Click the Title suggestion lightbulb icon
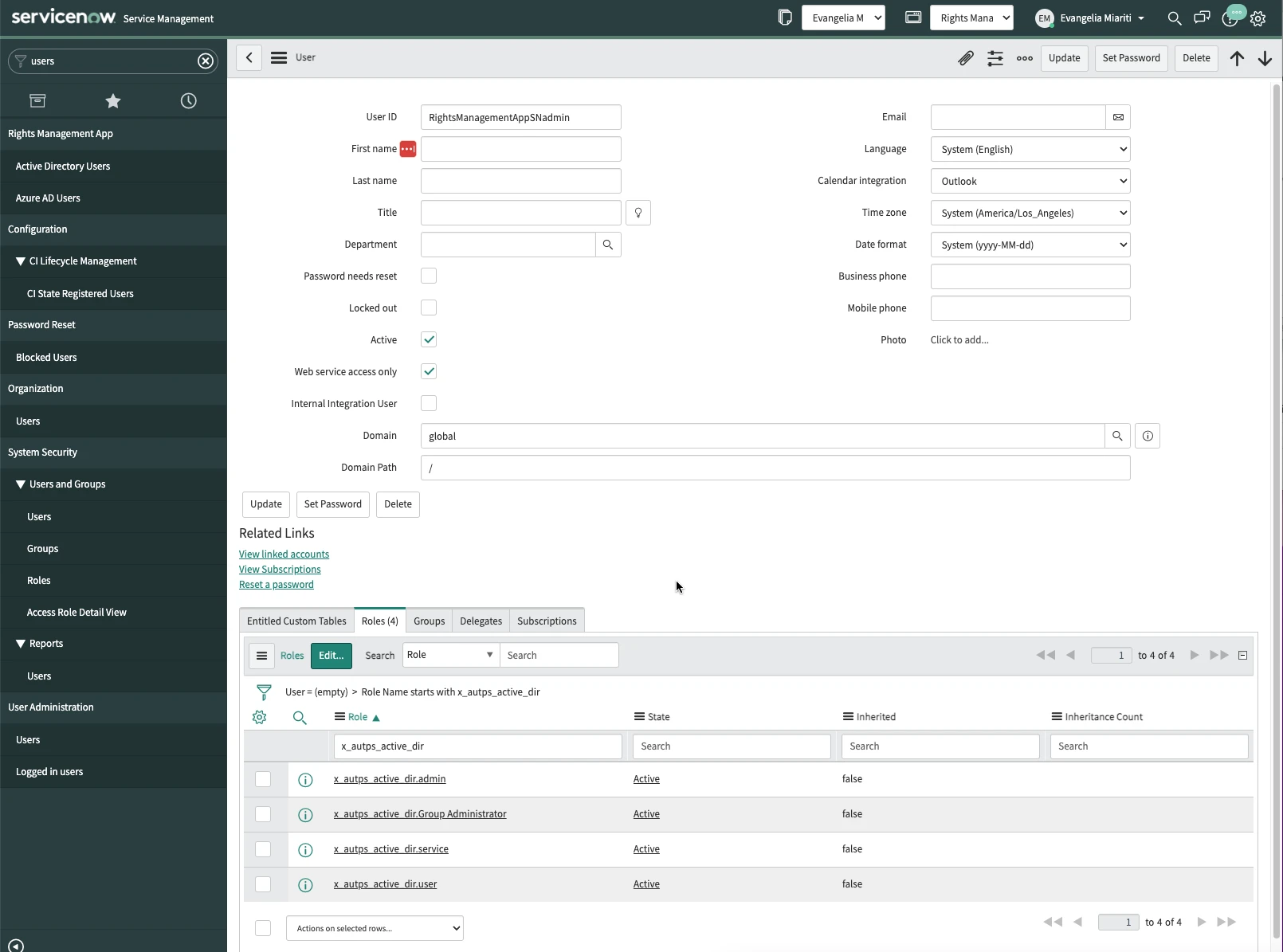Screen dimensions: 1283x952 click(x=638, y=213)
